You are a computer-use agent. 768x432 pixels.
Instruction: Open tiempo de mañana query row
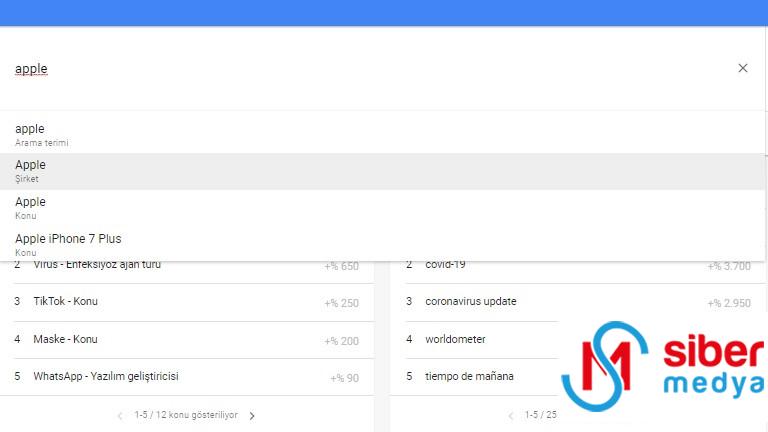click(469, 377)
